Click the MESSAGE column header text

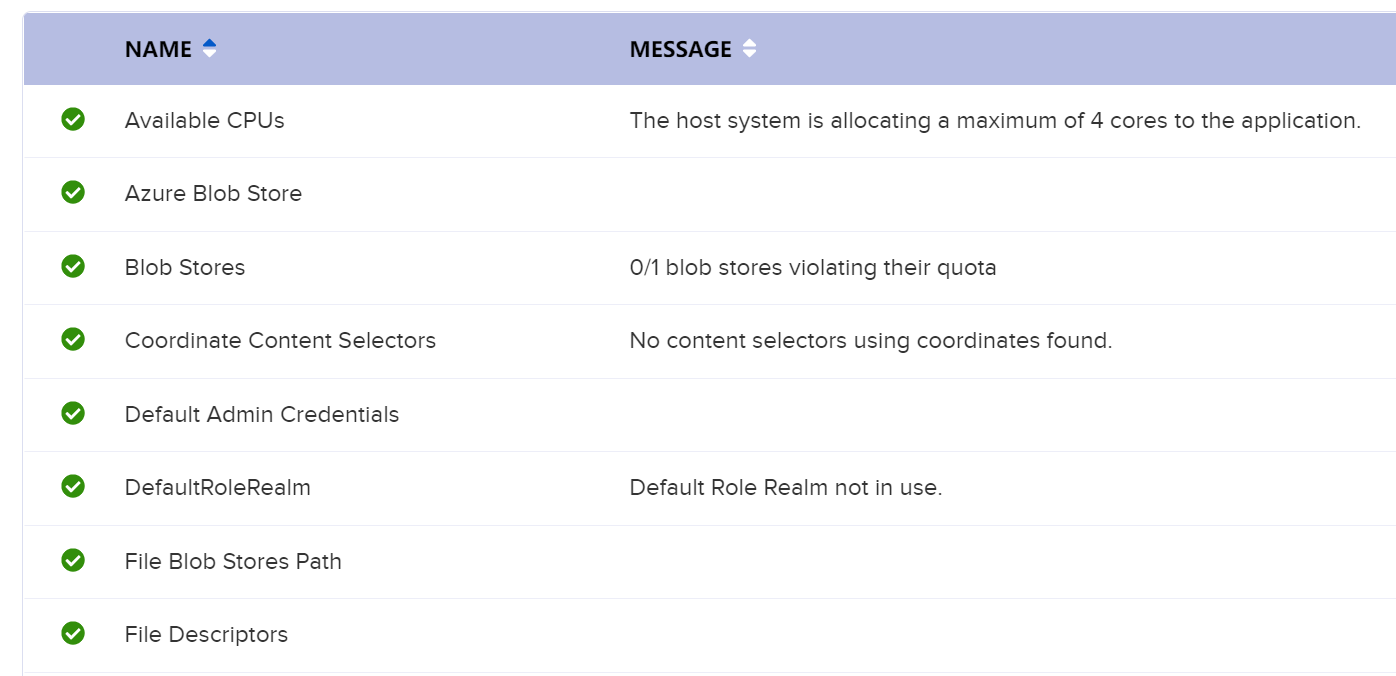coord(681,49)
